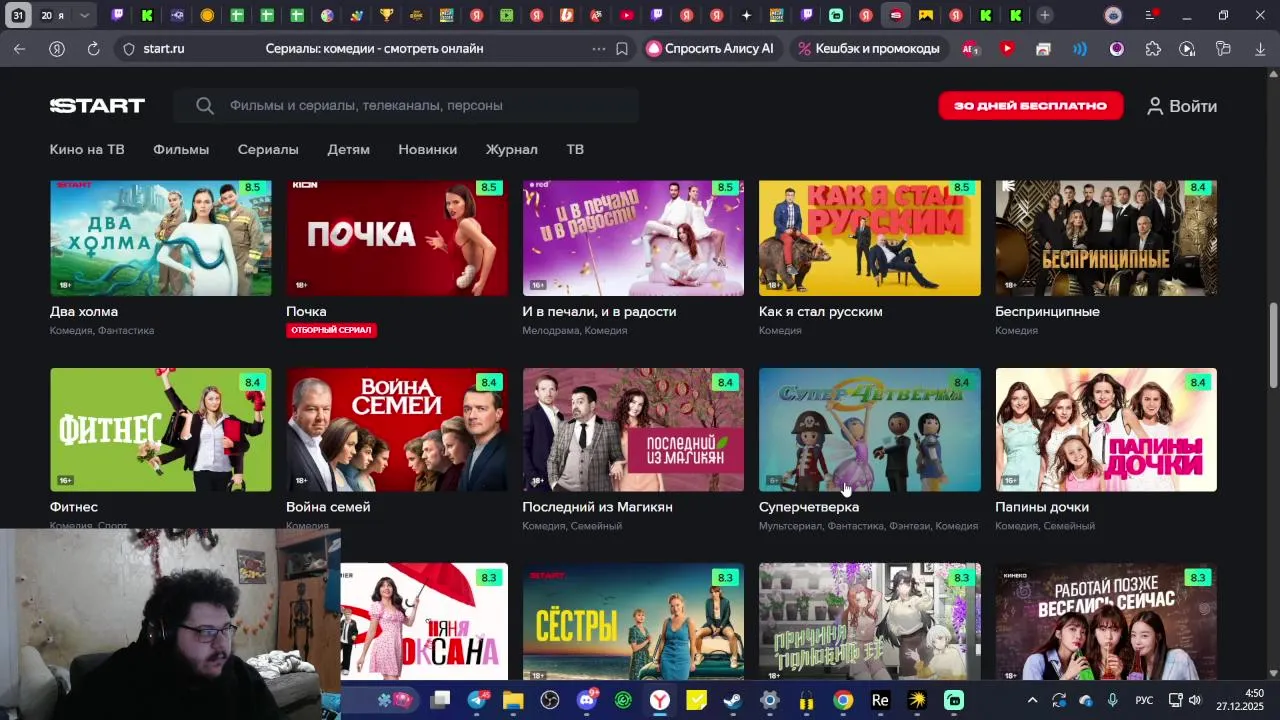Open И в печали, и в радости poster
The height and width of the screenshot is (720, 1280).
633,238
